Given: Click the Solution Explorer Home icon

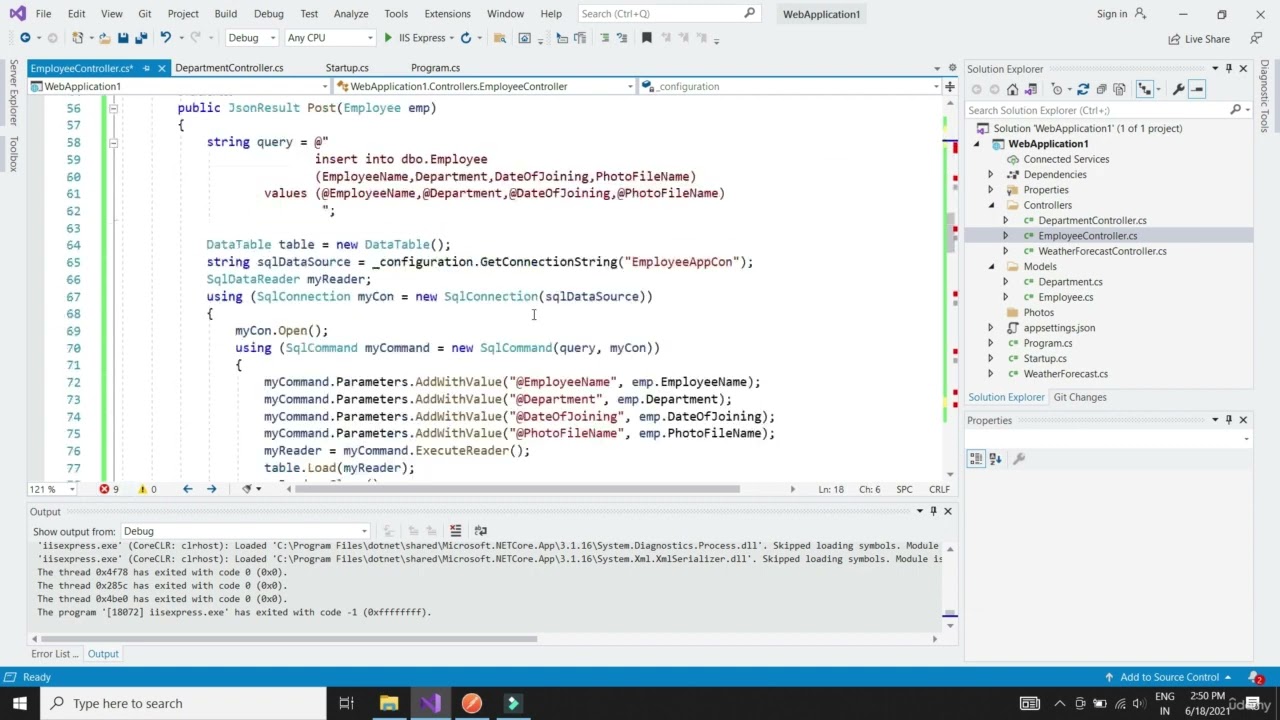Looking at the screenshot, I should click(1013, 90).
